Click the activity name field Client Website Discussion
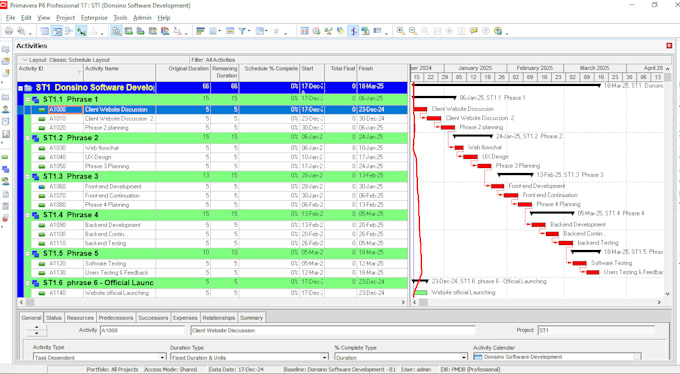Image resolution: width=680 pixels, height=374 pixels. point(332,330)
